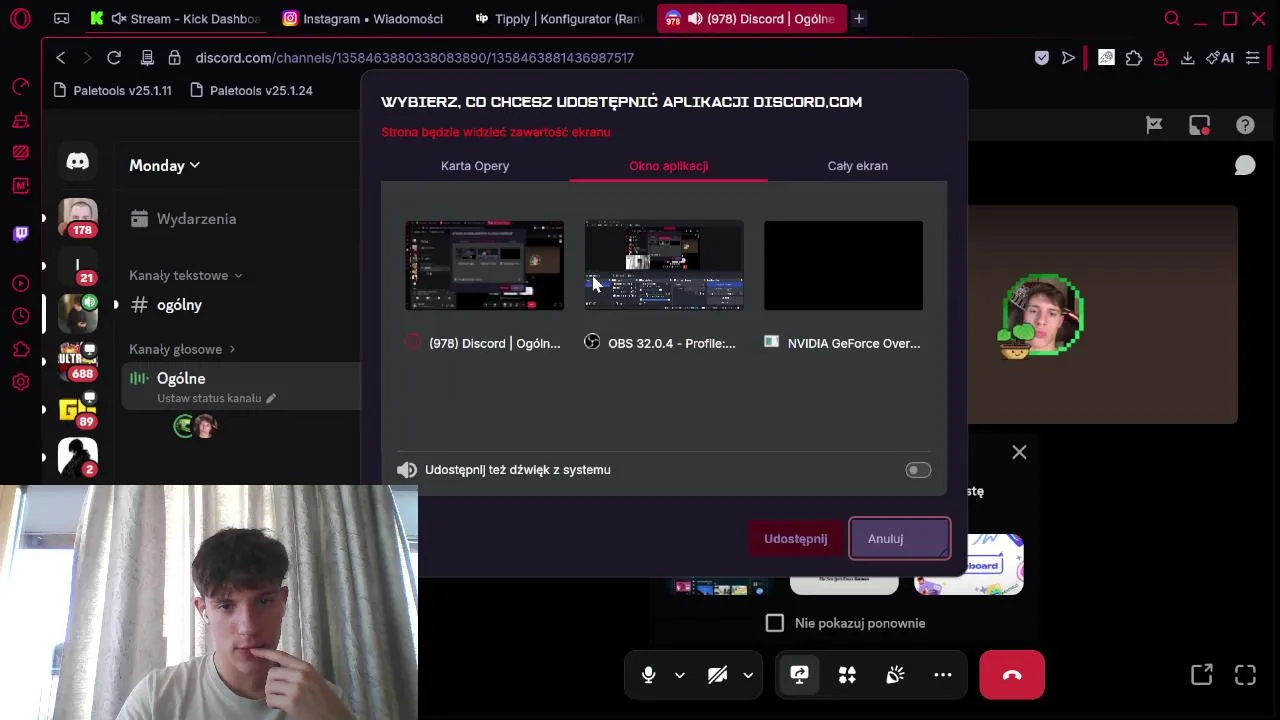Image resolution: width=1280 pixels, height=720 pixels.
Task: Open browser extensions toolbar icon
Action: tap(1134, 58)
